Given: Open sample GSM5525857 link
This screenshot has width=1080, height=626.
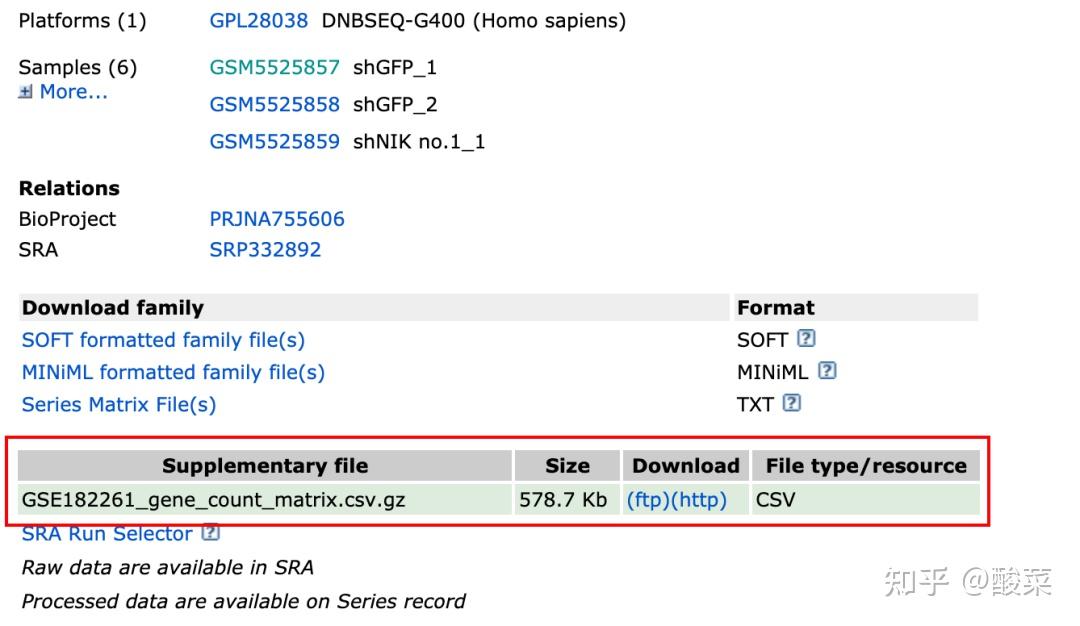Looking at the screenshot, I should click(274, 67).
